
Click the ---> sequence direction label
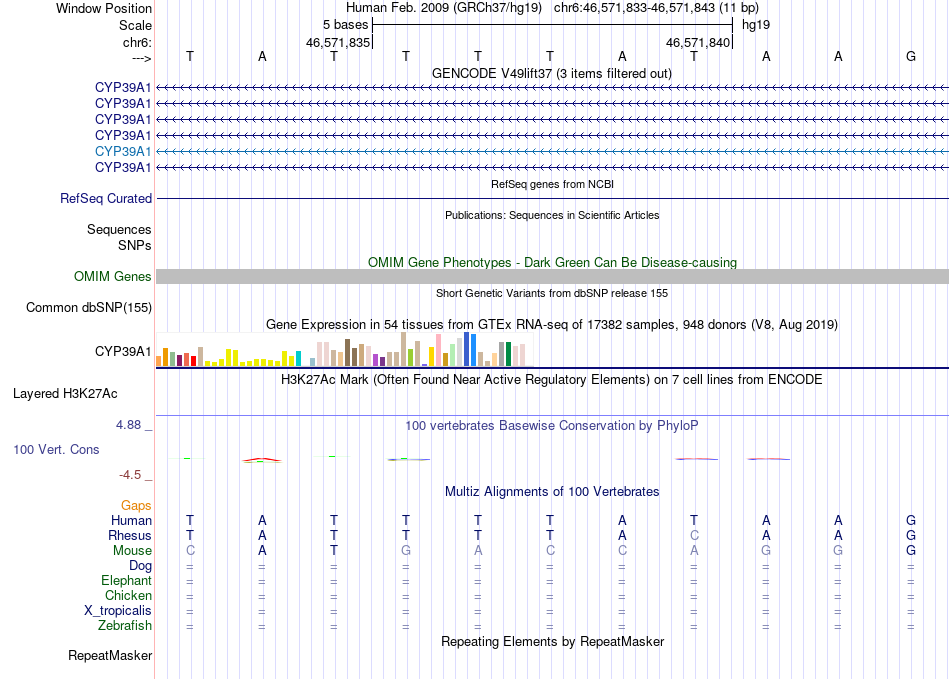[x=141, y=58]
